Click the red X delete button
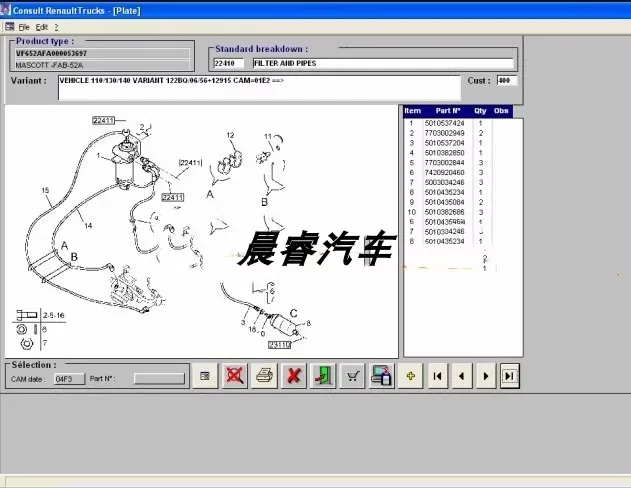The image size is (631, 488). [x=294, y=376]
